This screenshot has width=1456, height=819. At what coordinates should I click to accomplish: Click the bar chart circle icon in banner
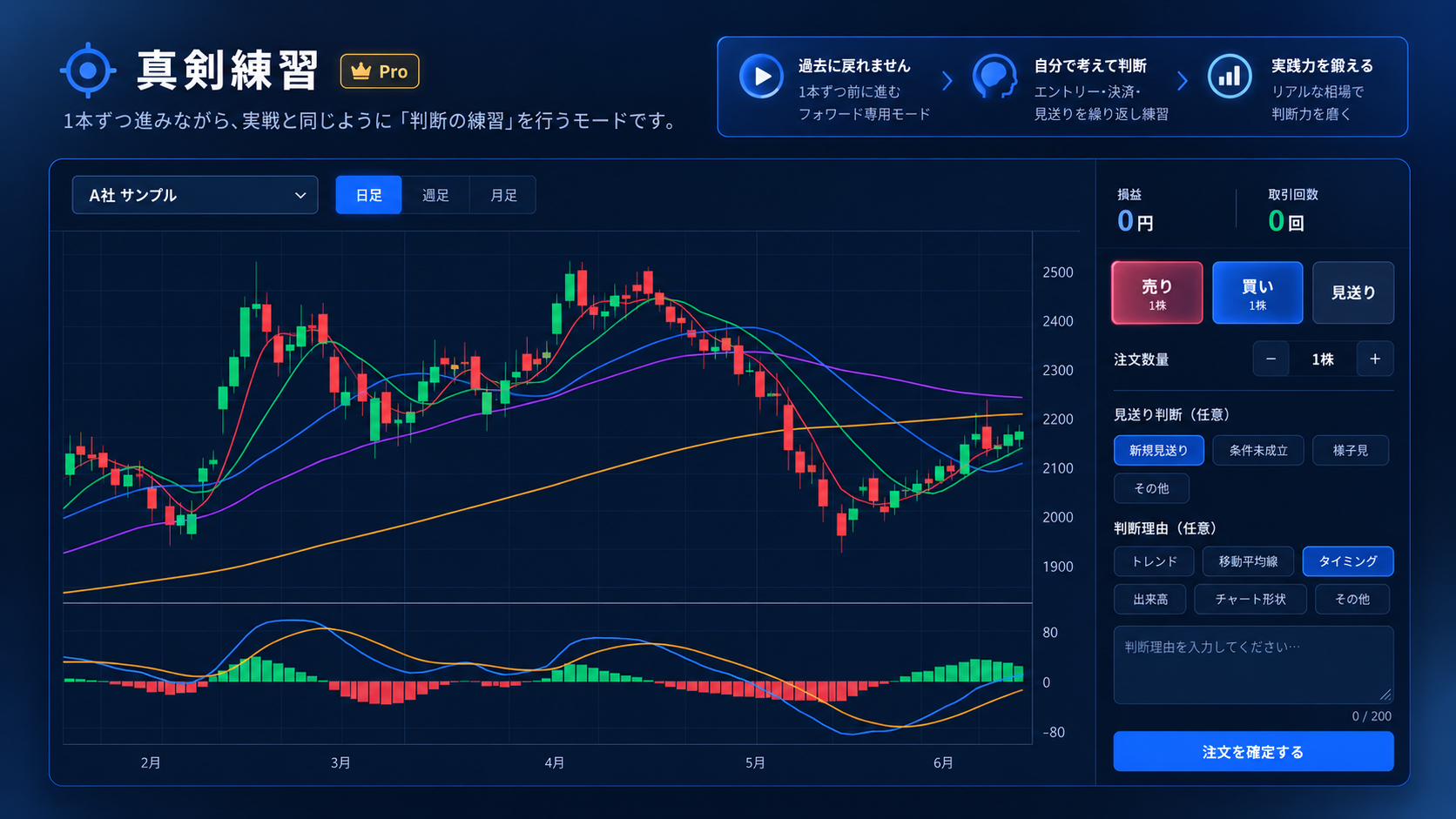pos(1230,77)
